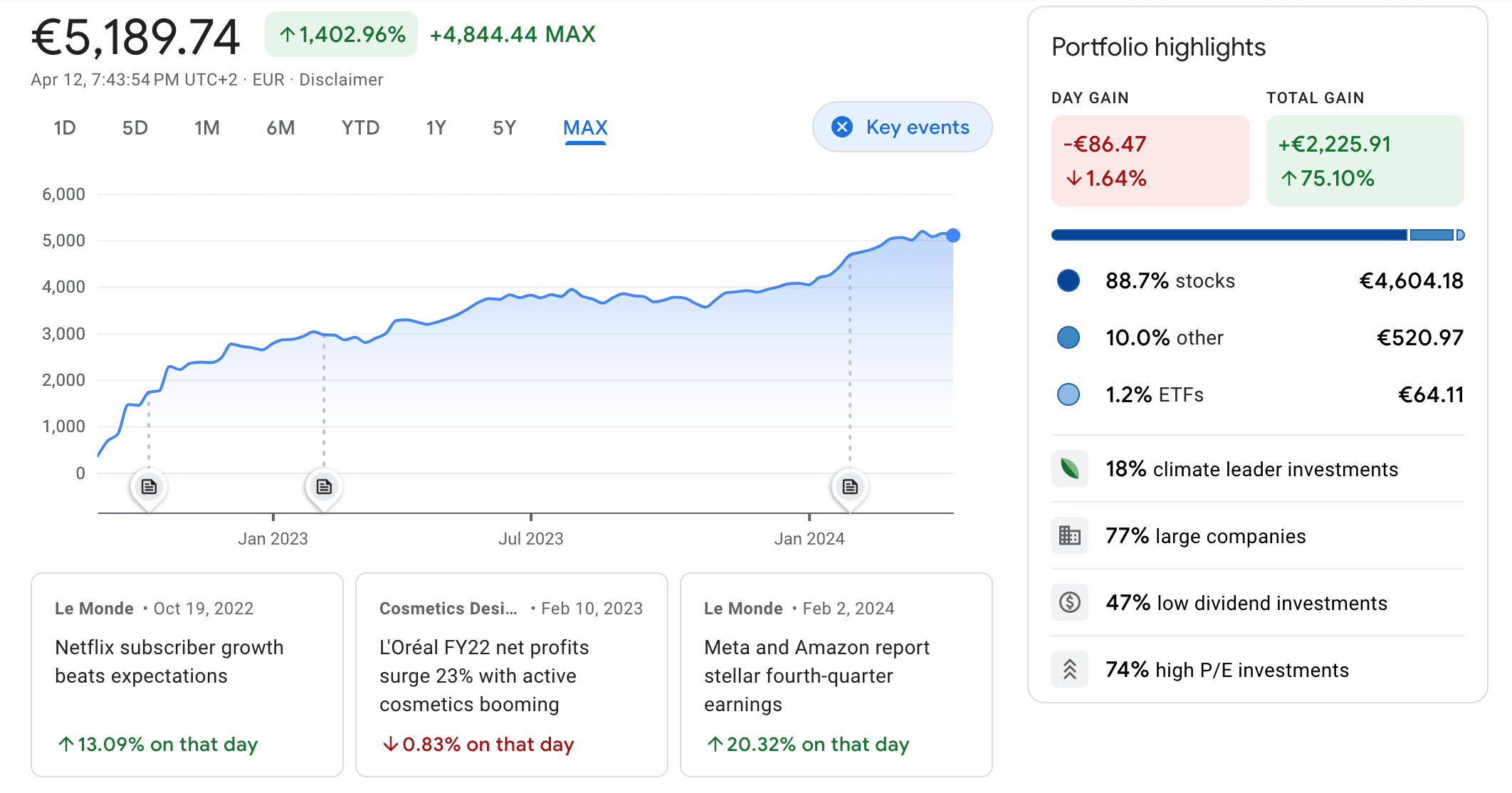
Task: Select the October 2022 event marker on chart
Action: point(148,487)
